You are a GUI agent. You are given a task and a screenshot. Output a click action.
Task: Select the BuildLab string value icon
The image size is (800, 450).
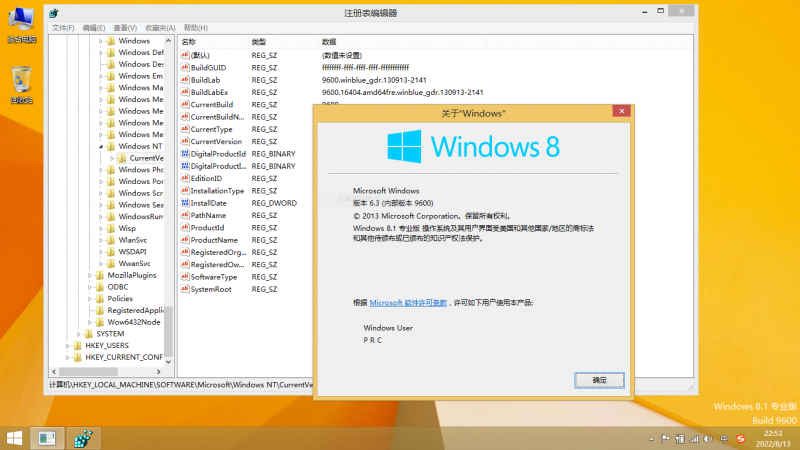[x=185, y=80]
